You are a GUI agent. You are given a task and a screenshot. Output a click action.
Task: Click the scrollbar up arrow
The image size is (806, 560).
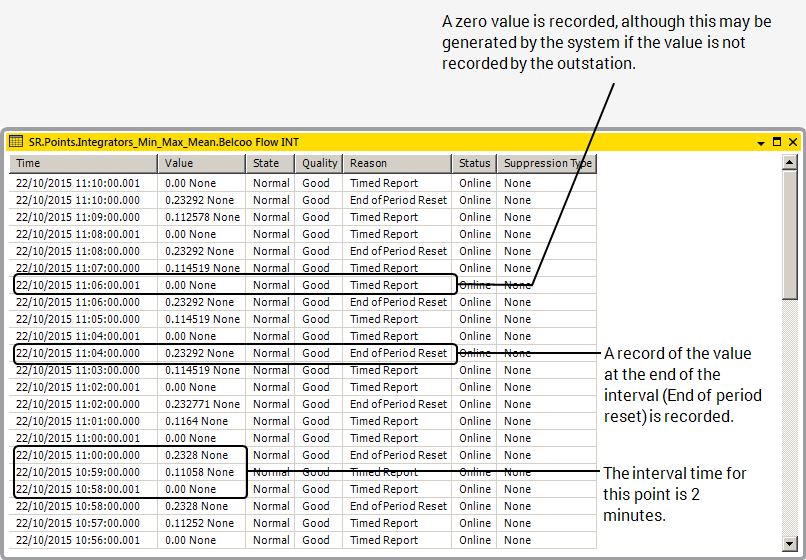tap(791, 161)
